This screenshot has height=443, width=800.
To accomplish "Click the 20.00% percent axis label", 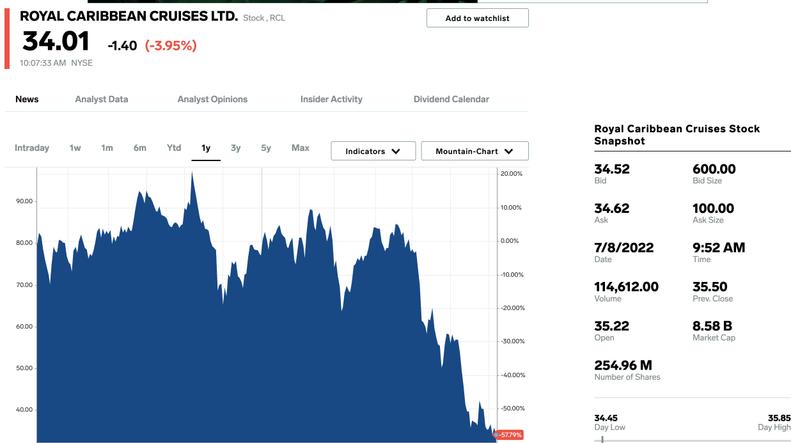I will coord(511,174).
